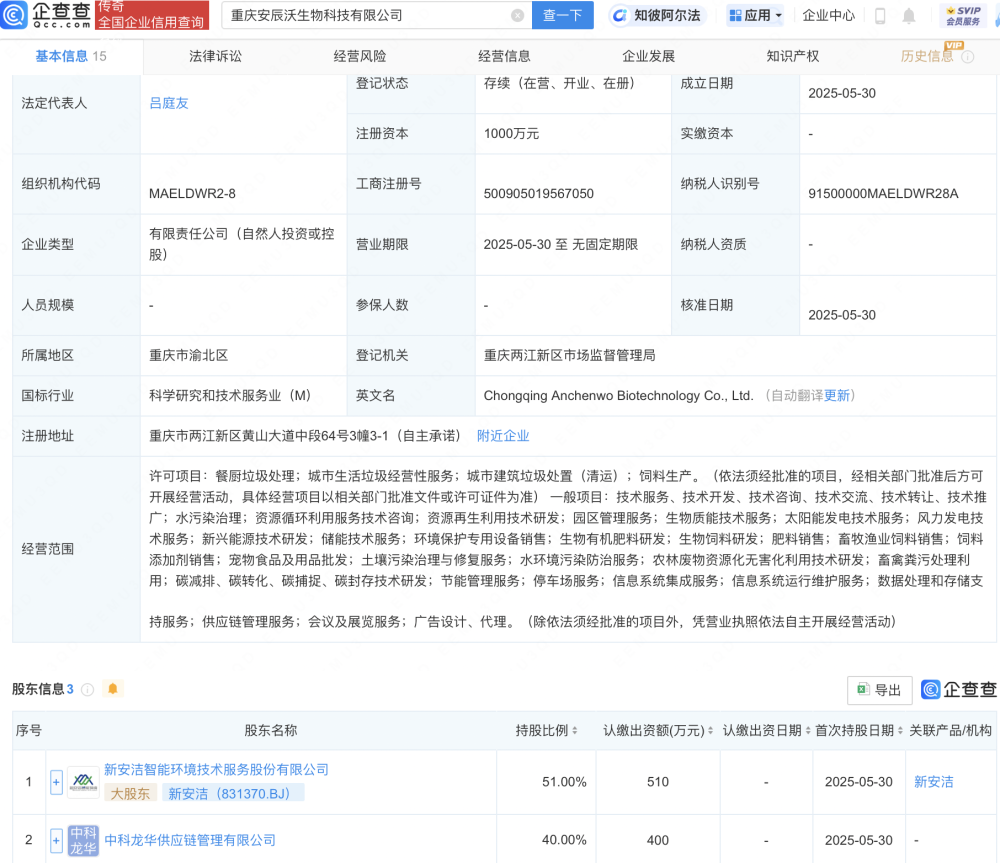1000x863 pixels.
Task: Click the 导出 export button
Action: 879,690
